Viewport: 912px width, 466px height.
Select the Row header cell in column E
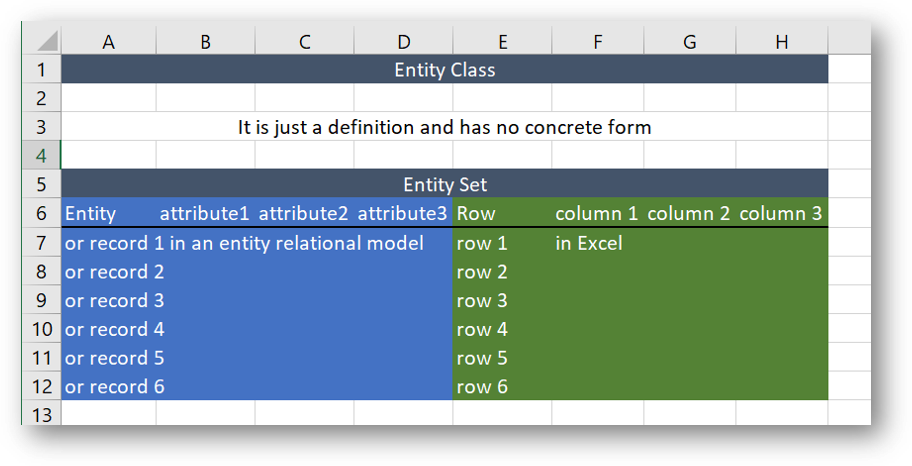pyautogui.click(x=501, y=214)
